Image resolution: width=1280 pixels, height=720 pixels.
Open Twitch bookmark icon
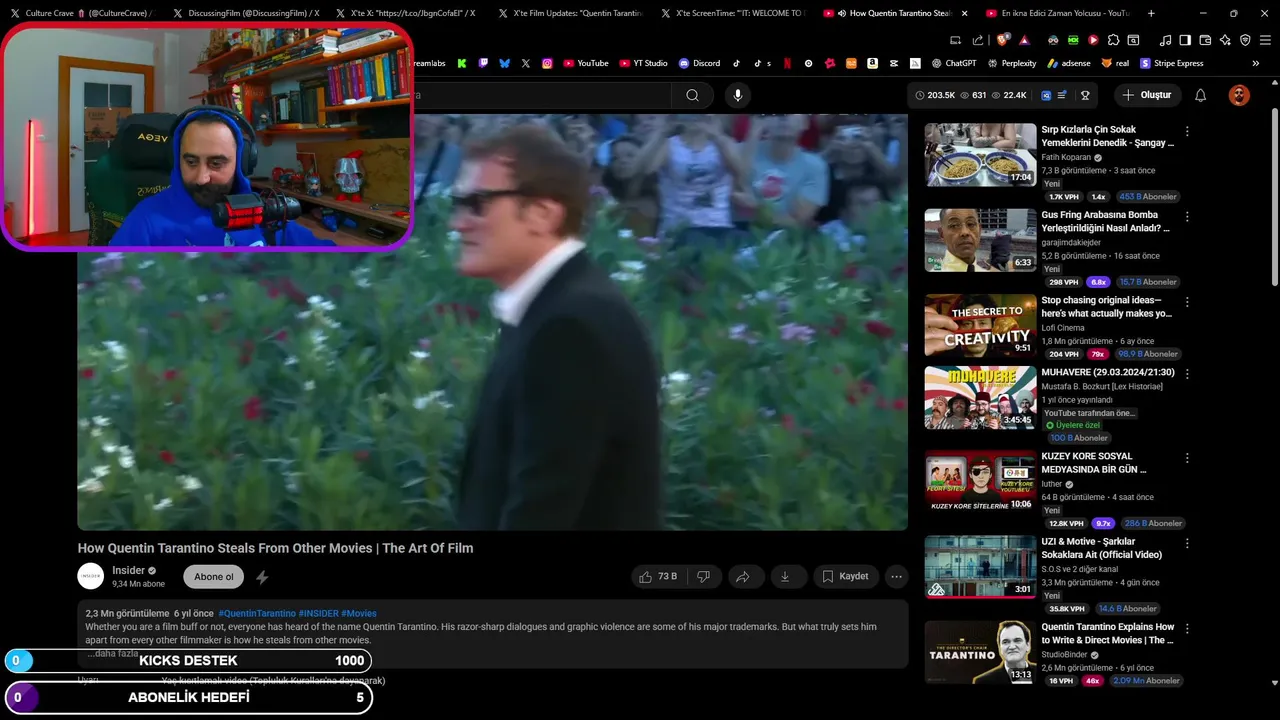pos(483,63)
